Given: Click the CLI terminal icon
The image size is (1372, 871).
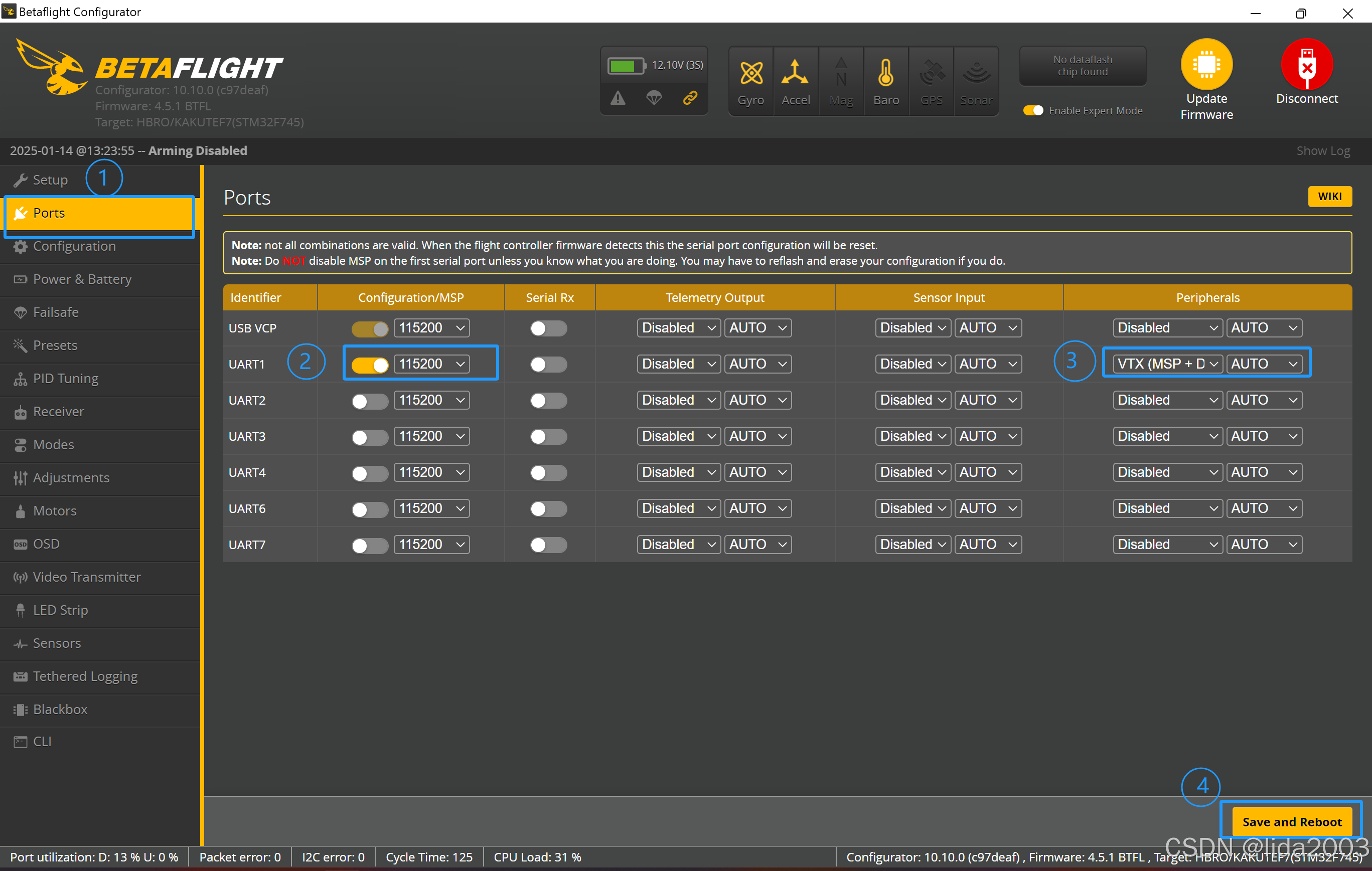Looking at the screenshot, I should (21, 742).
